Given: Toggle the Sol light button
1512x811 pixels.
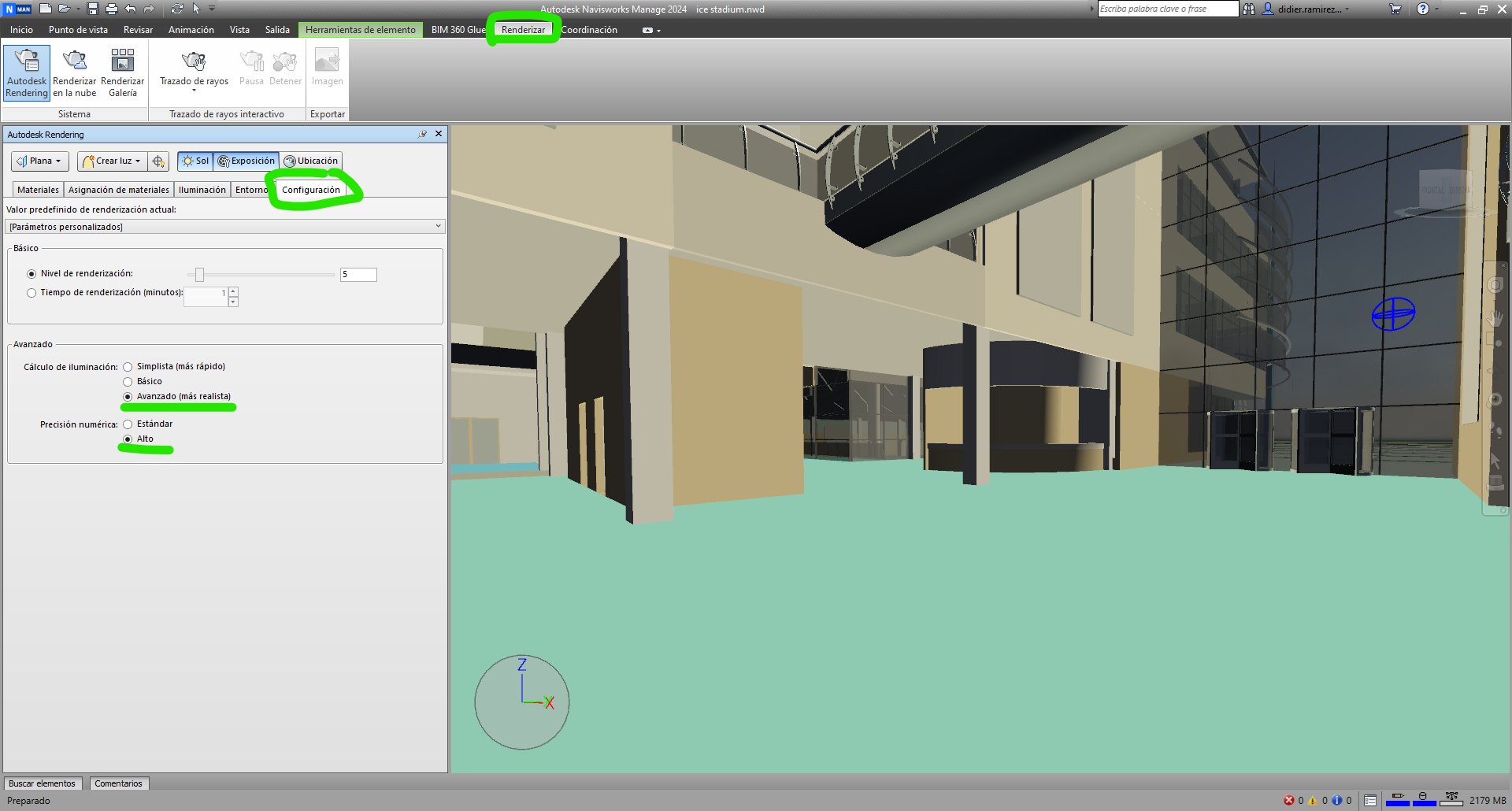Looking at the screenshot, I should (x=195, y=161).
